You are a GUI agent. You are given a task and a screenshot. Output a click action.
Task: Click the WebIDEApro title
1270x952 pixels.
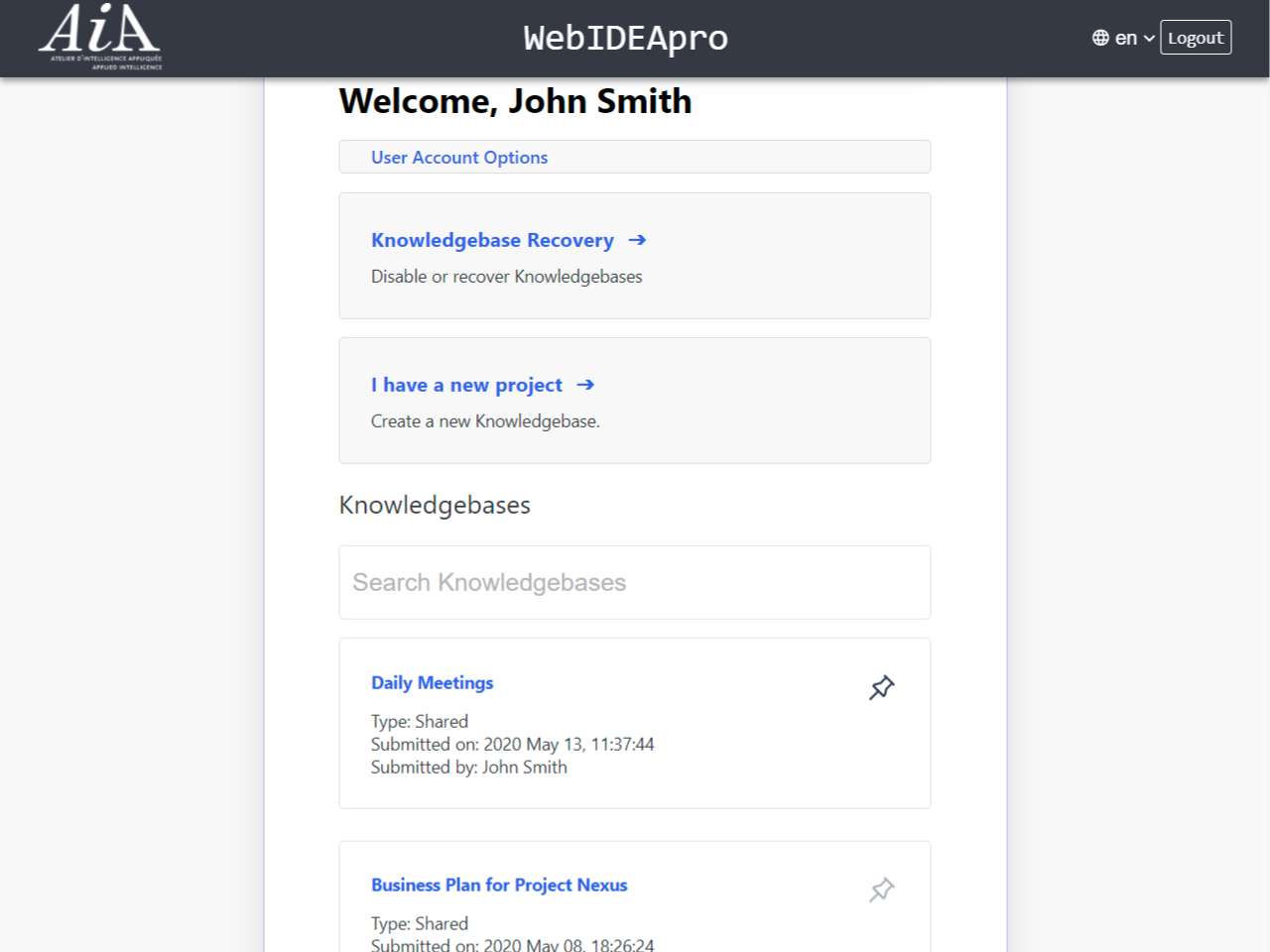pos(626,38)
